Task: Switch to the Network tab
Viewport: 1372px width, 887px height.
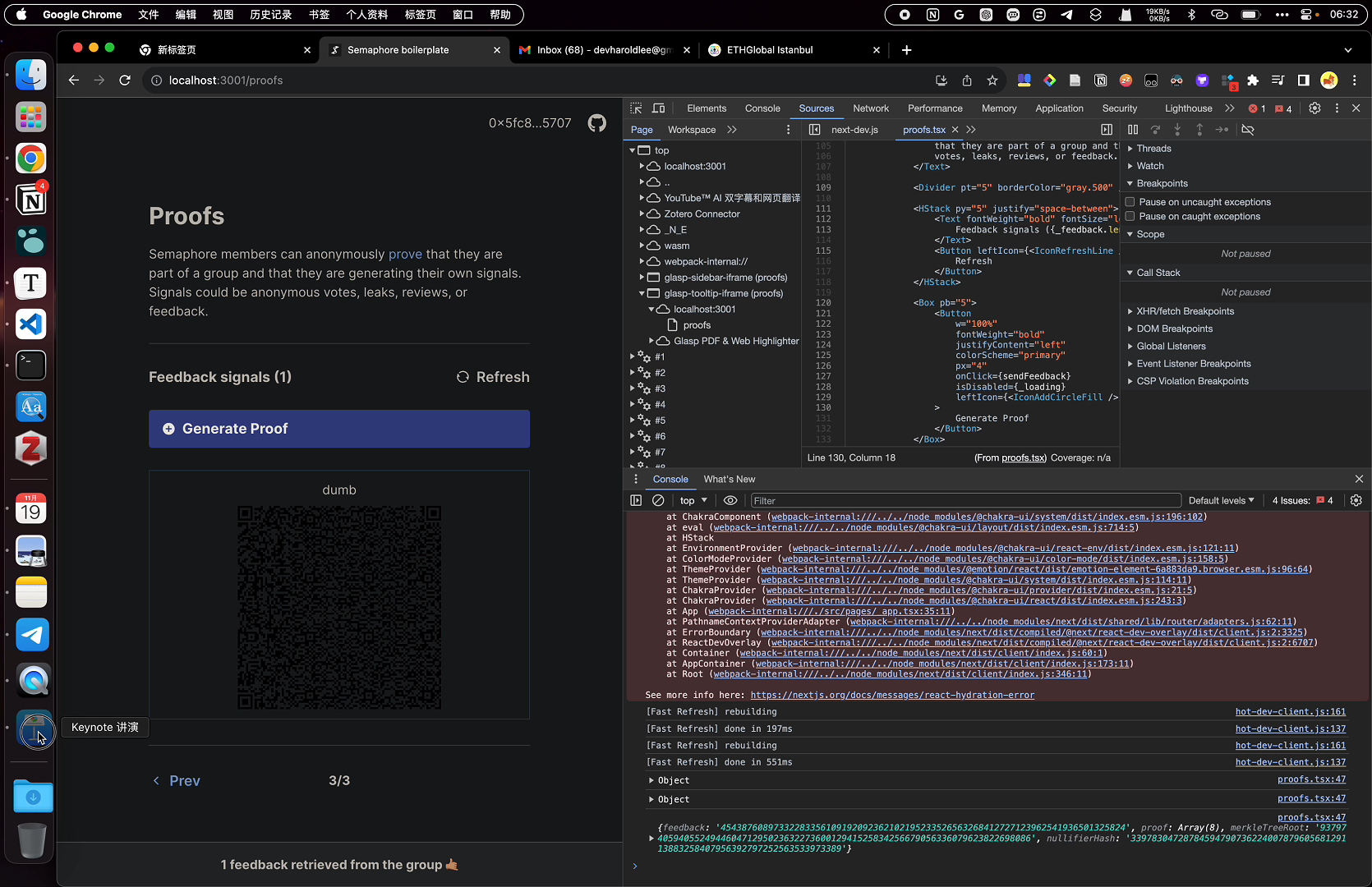Action: (x=871, y=108)
